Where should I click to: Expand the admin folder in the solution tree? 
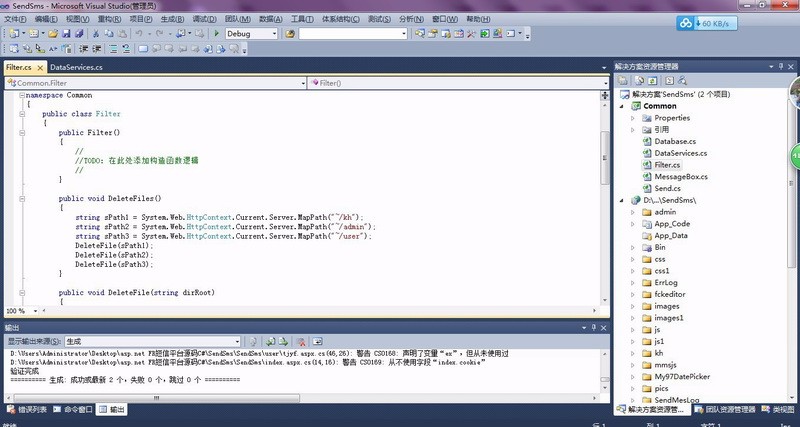[x=633, y=212]
